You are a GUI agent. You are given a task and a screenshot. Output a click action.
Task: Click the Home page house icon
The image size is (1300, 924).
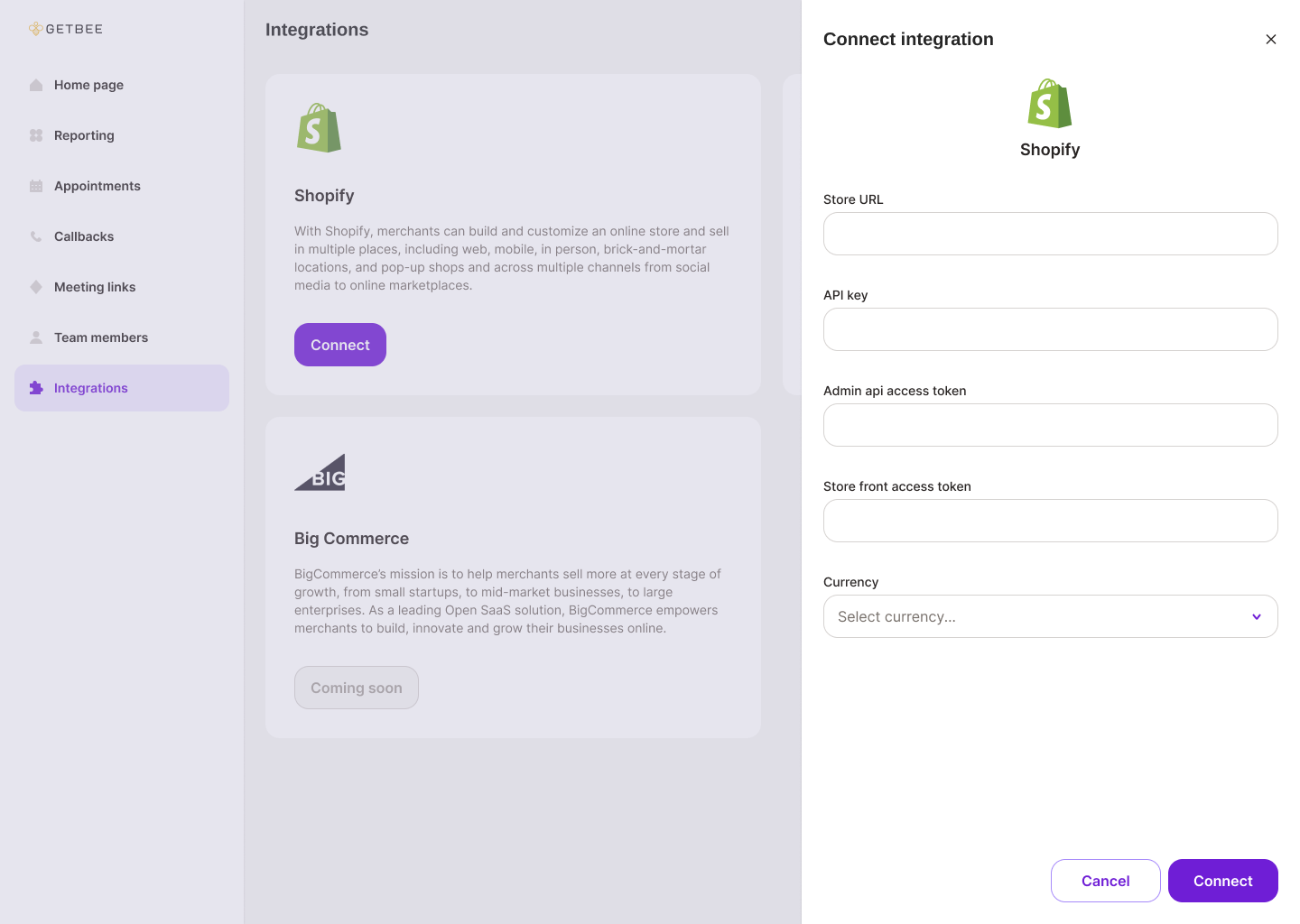(36, 85)
